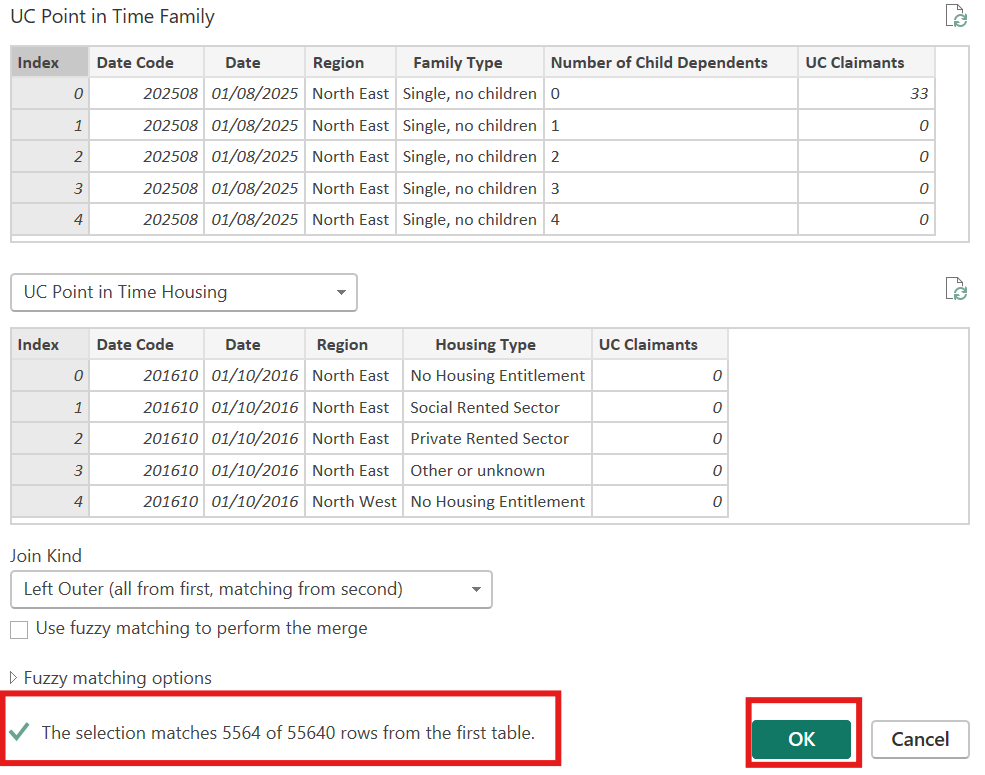The width and height of the screenshot is (985, 775).
Task: Click refresh preview icon for UC Point in Time Housing table
Action: coord(956,289)
